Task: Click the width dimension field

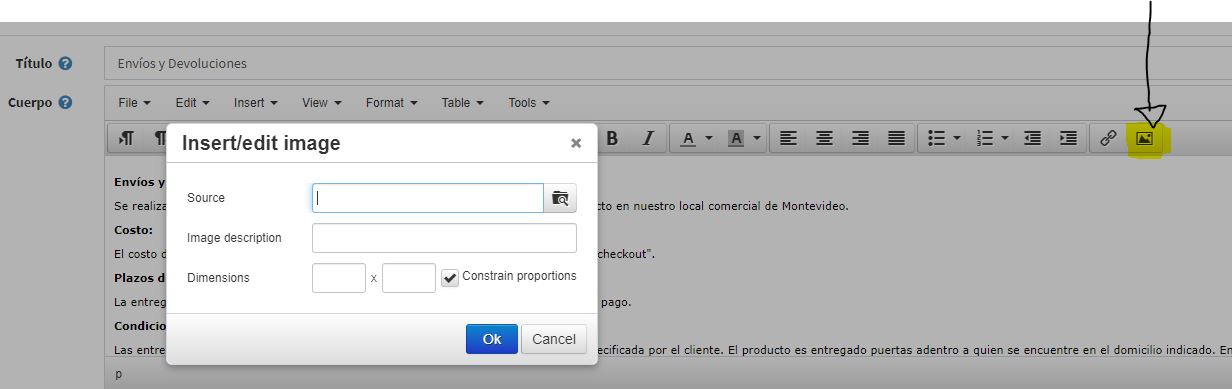Action: (x=339, y=278)
